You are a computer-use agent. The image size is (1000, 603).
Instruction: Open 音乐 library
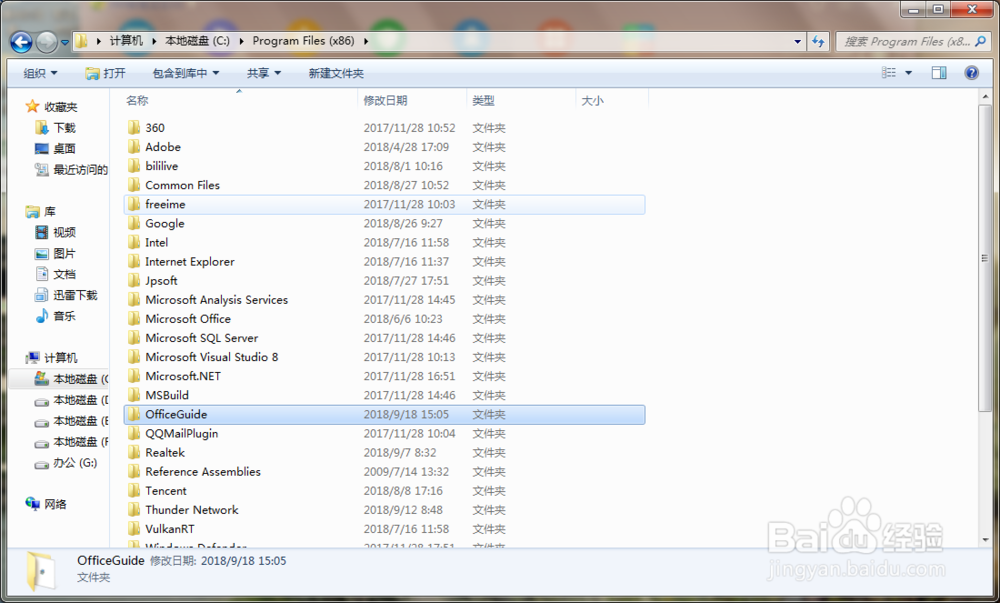[55, 316]
